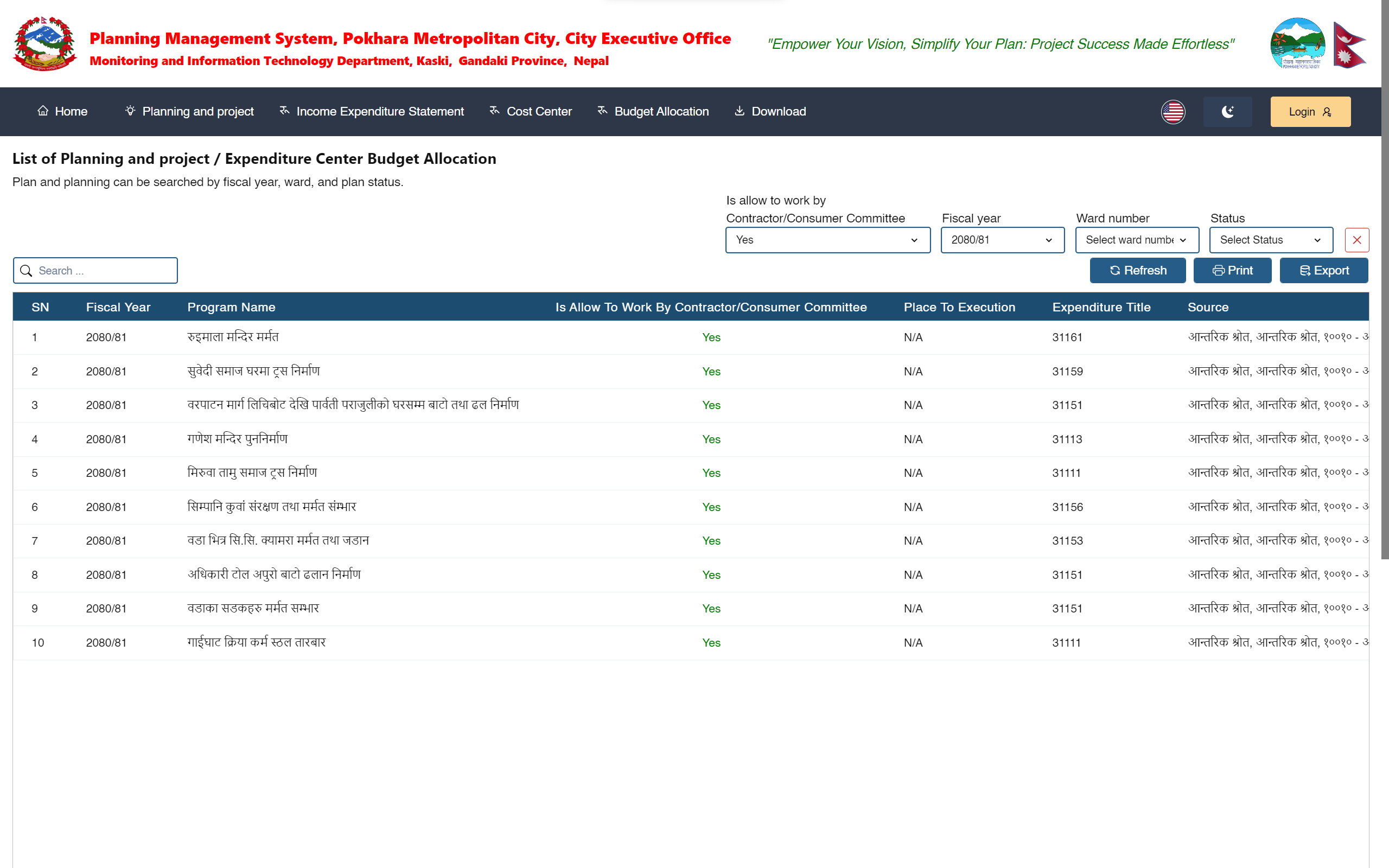1389x868 pixels.
Task: Click the Nepal government emblem
Action: tap(45, 43)
